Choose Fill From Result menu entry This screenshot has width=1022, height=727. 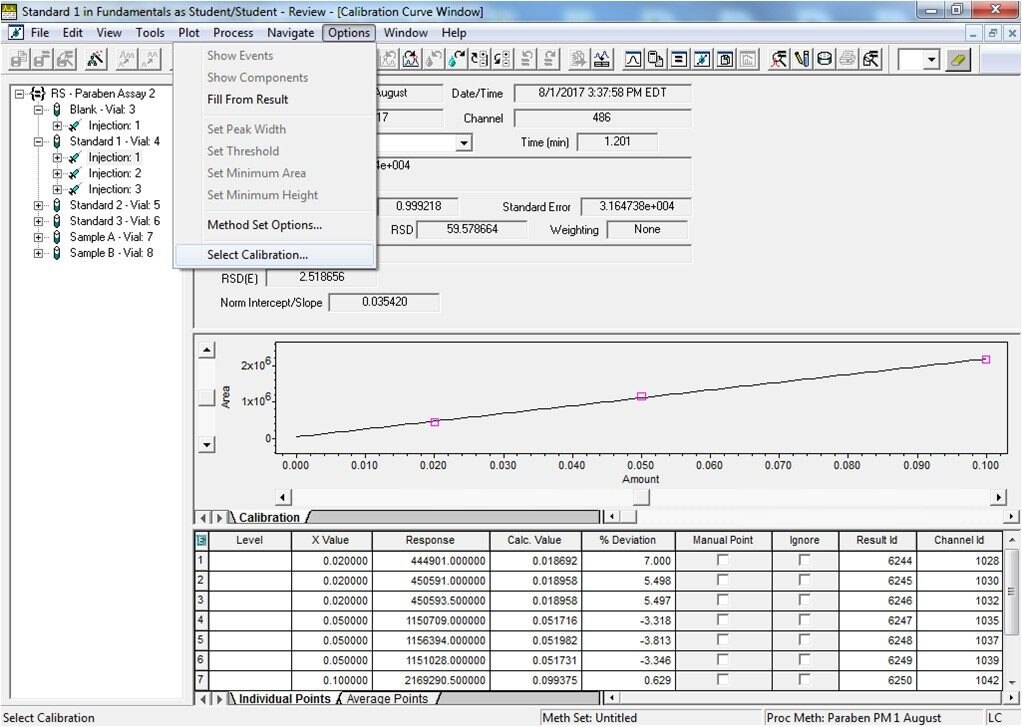(x=275, y=100)
